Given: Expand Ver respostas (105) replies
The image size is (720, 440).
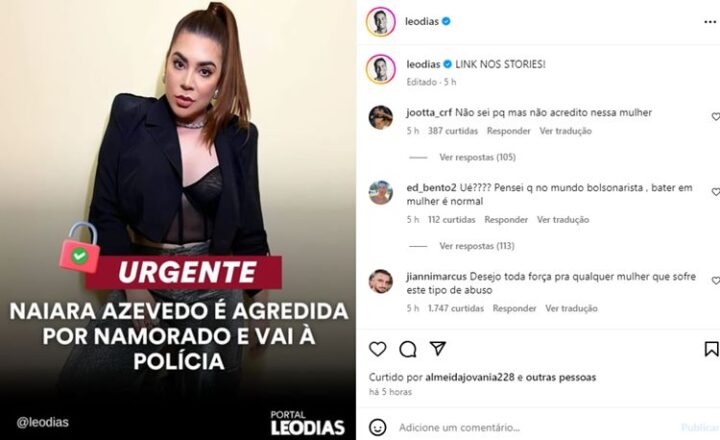Looking at the screenshot, I should [477, 157].
